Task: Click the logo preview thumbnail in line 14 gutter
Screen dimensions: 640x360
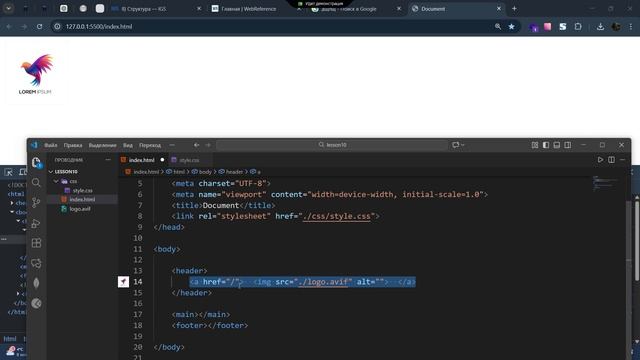Action: (x=124, y=282)
